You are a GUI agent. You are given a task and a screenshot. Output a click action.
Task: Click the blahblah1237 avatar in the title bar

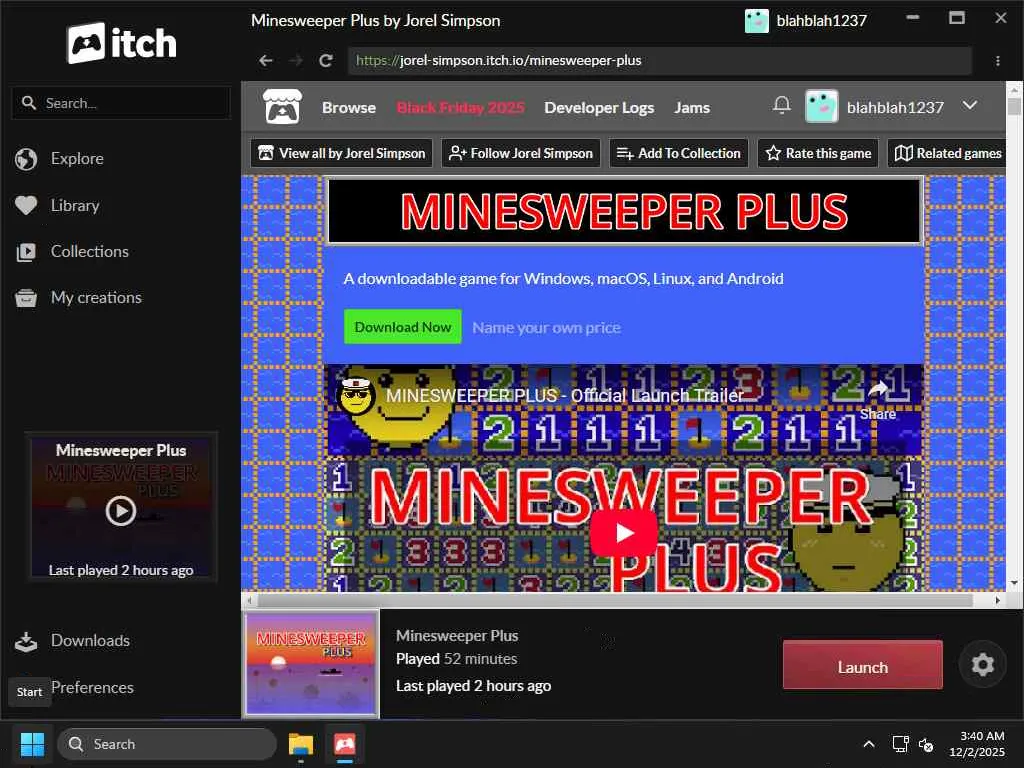click(x=756, y=21)
